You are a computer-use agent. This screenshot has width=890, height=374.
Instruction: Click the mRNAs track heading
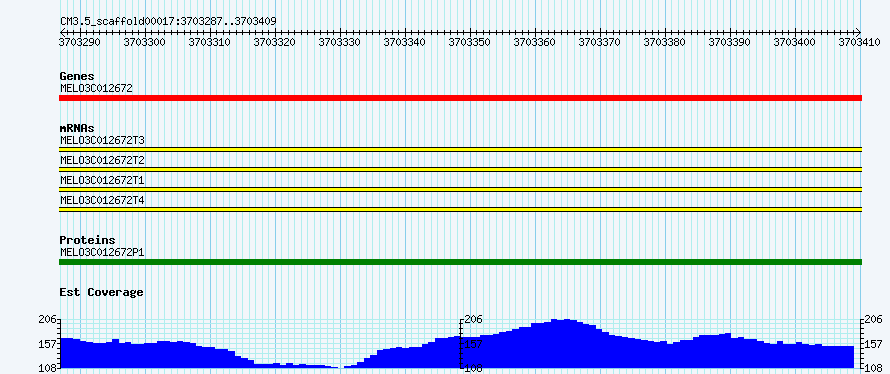point(77,128)
